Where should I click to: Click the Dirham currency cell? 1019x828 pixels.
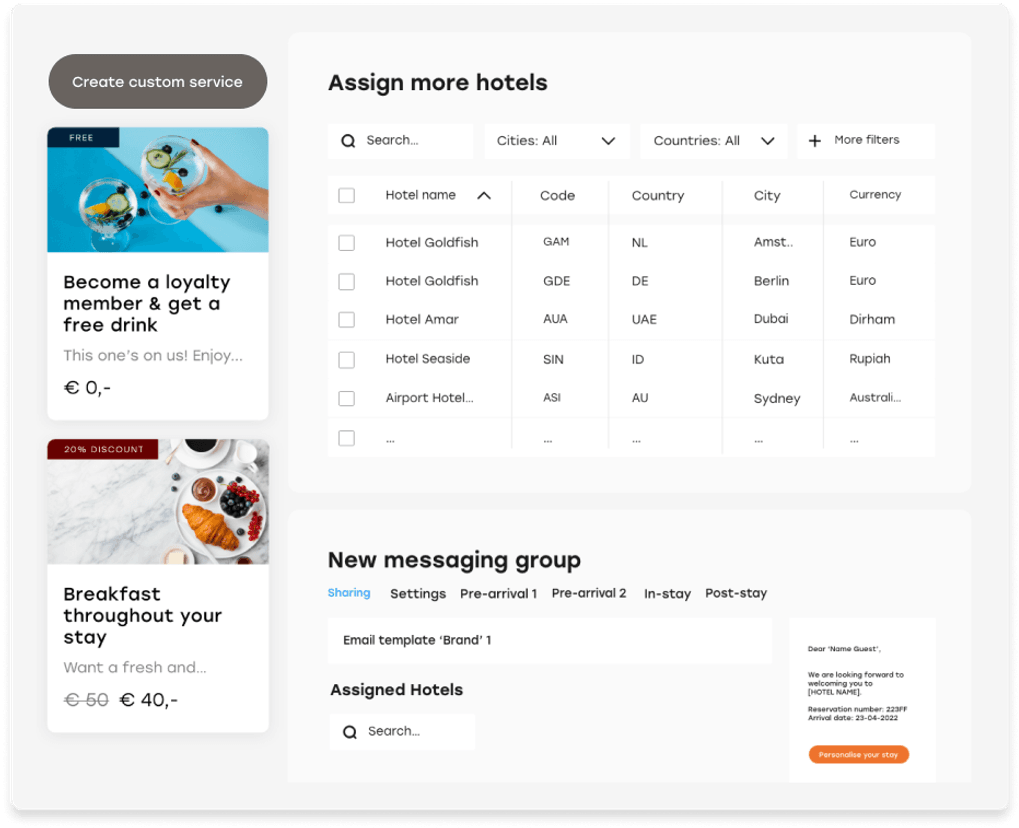pyautogui.click(x=872, y=319)
